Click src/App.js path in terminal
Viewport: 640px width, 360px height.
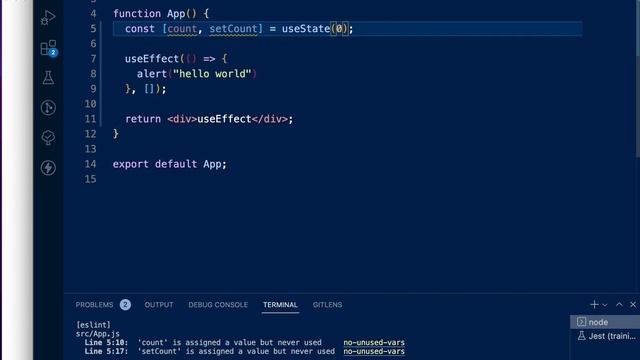pyautogui.click(x=98, y=333)
